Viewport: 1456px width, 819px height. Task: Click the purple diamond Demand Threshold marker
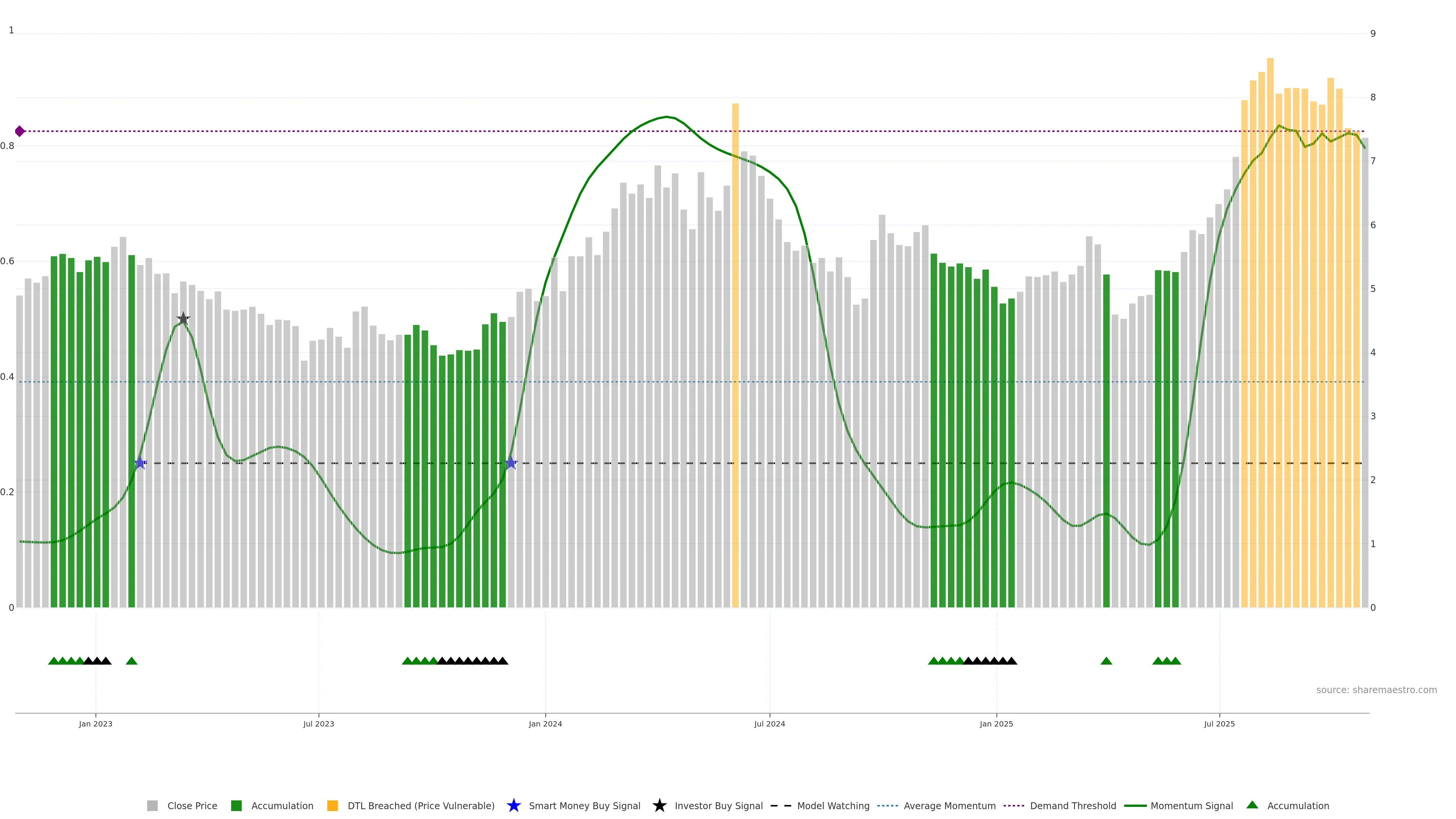coord(20,131)
